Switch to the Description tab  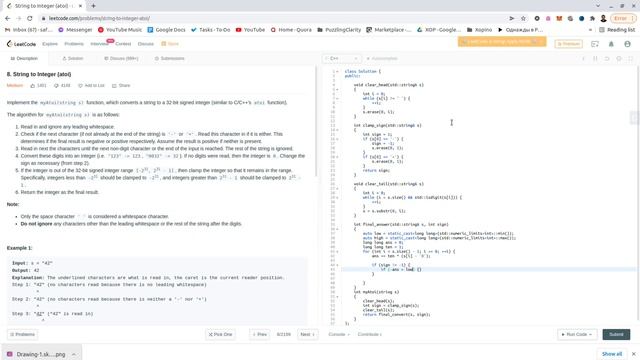24,58
